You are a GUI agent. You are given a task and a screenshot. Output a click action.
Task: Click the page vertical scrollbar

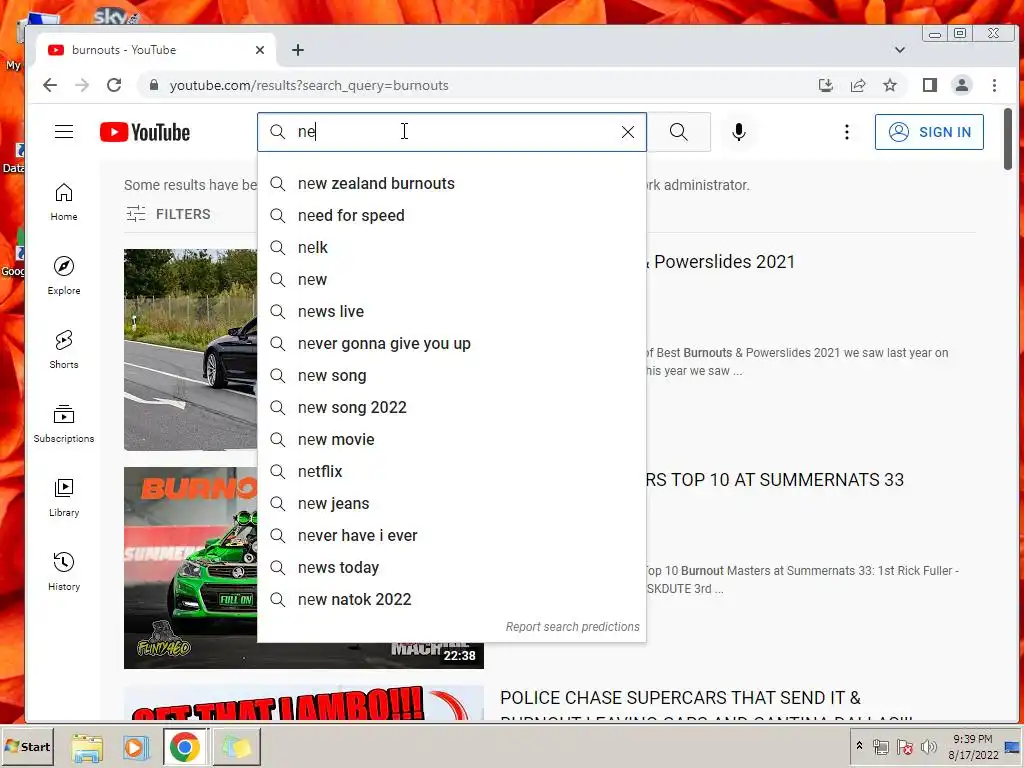(1008, 138)
